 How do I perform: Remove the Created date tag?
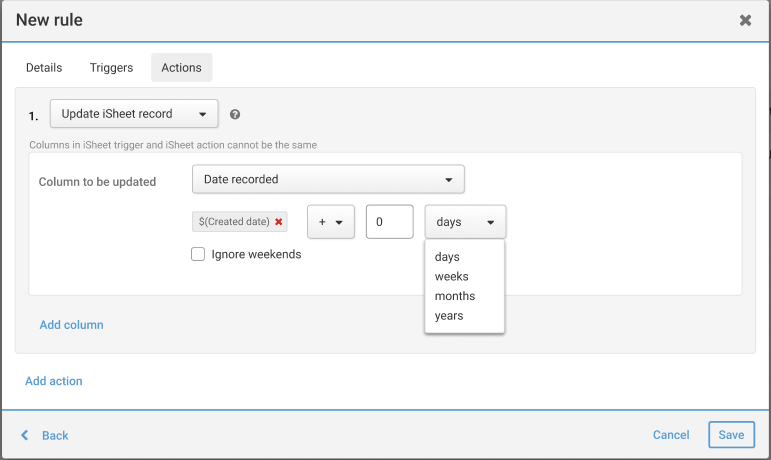coord(279,222)
